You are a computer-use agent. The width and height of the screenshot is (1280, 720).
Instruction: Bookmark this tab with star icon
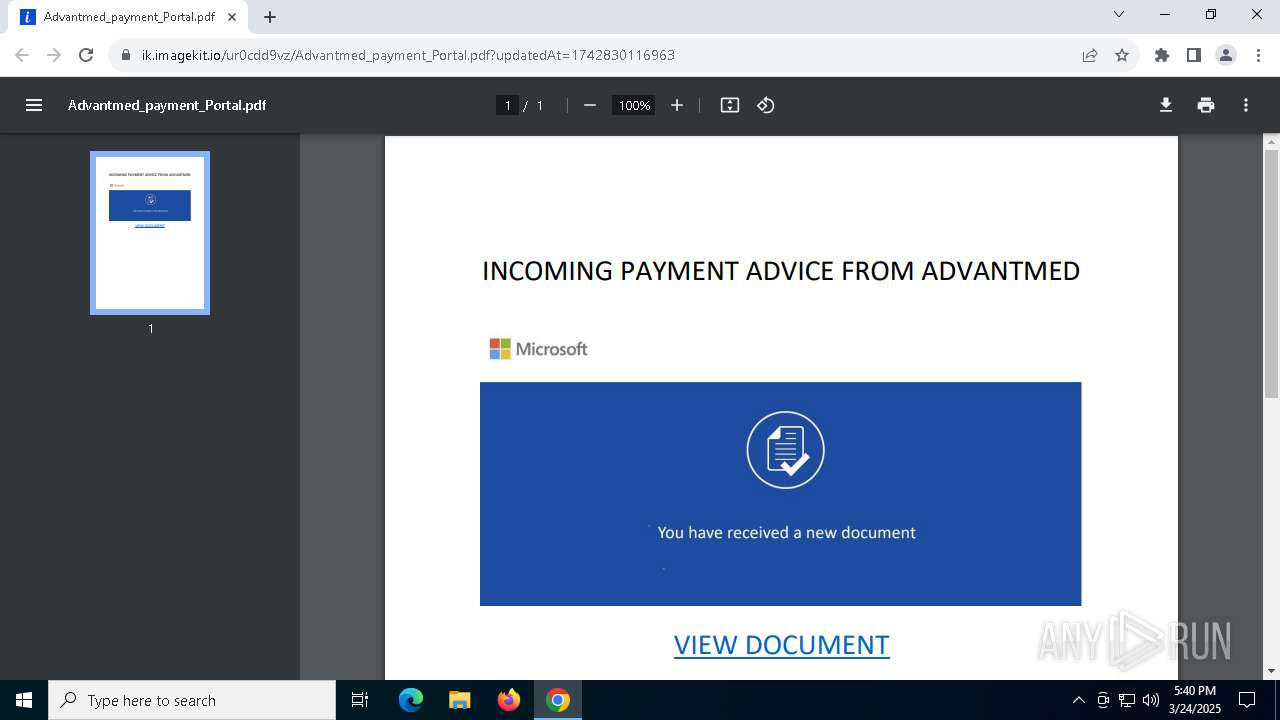[1122, 55]
